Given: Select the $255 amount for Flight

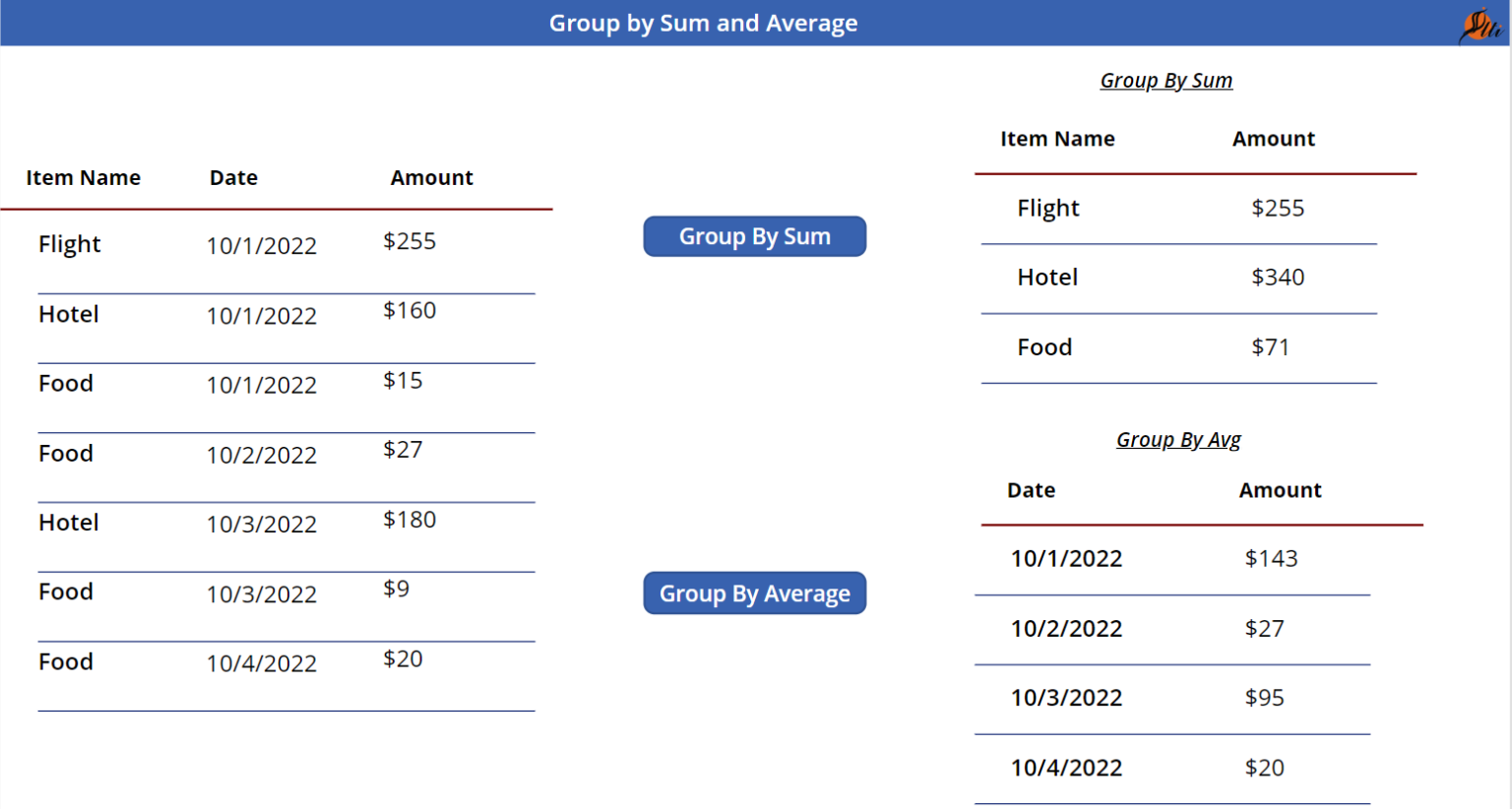Looking at the screenshot, I should [408, 241].
